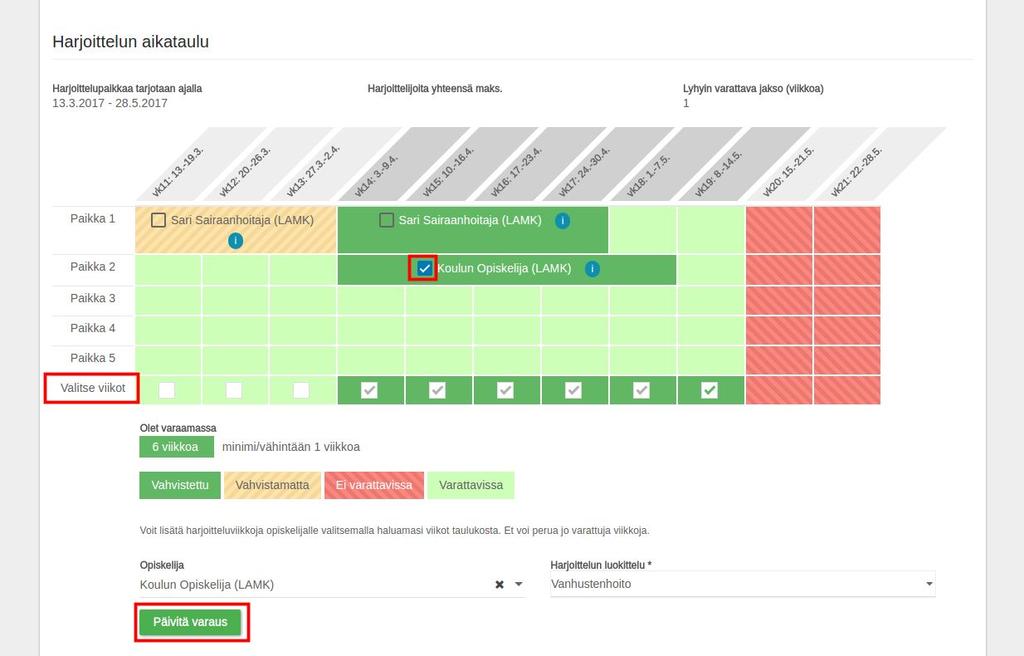Click the Vahvistettu legend box
The width and height of the screenshot is (1024, 656).
tap(180, 485)
